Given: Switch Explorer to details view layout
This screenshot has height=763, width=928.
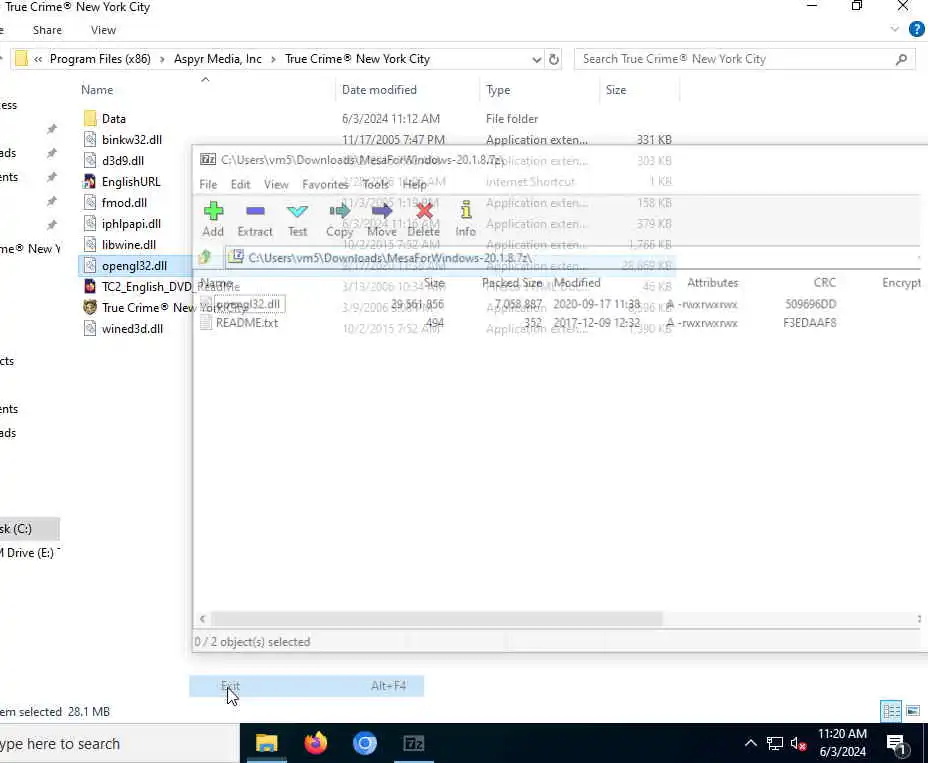Looking at the screenshot, I should click(x=891, y=710).
